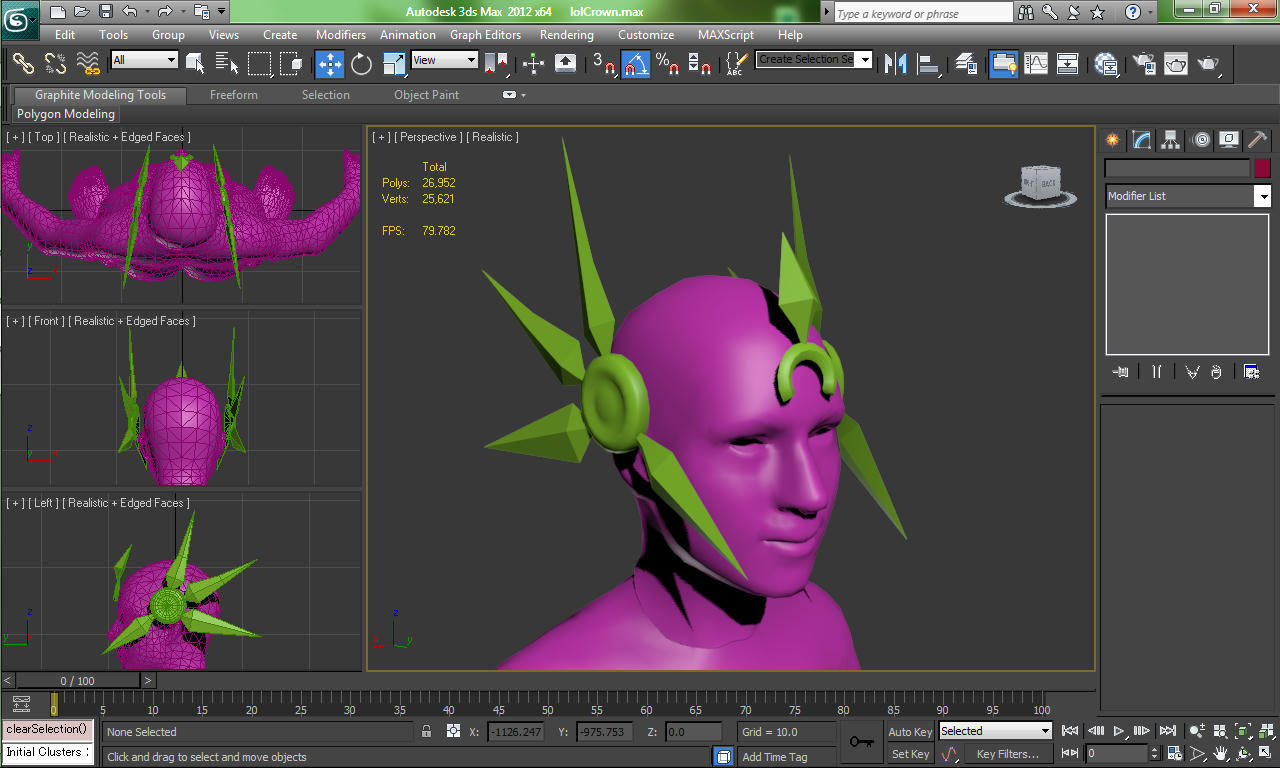Click the object color swatch
Screen dimensions: 1280x768
(1262, 168)
